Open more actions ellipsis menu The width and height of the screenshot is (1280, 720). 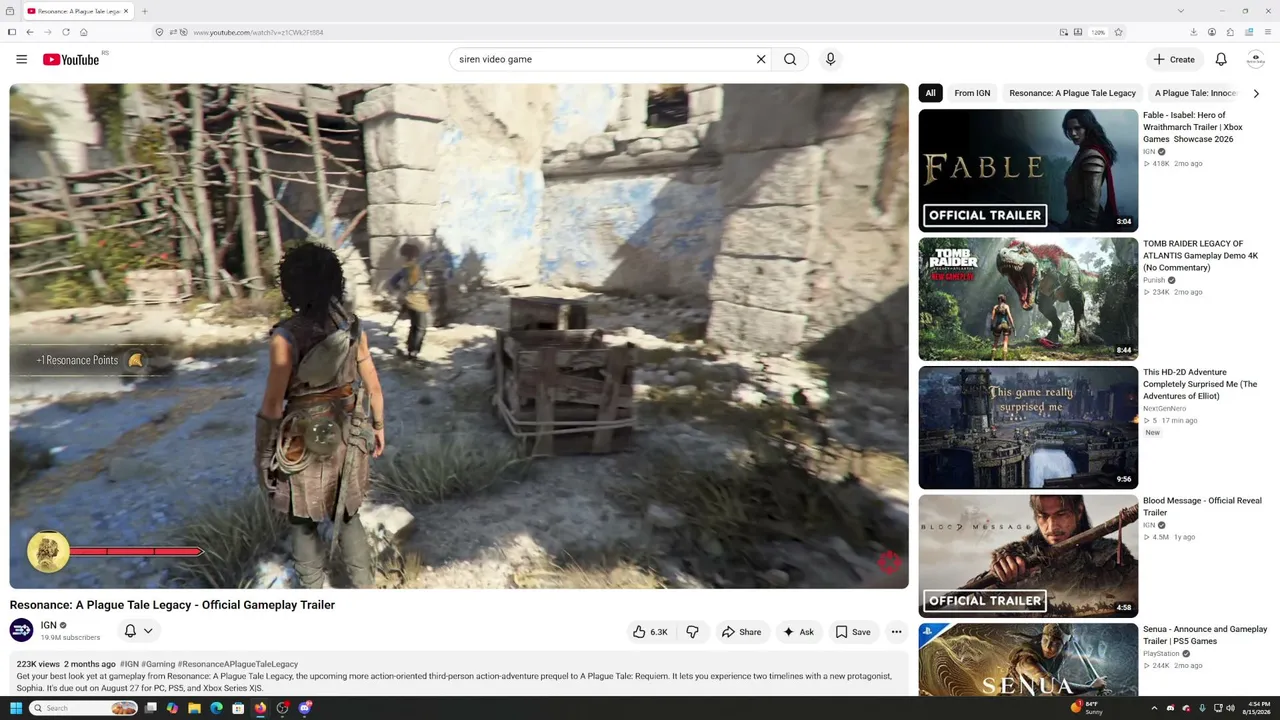pyautogui.click(x=896, y=632)
